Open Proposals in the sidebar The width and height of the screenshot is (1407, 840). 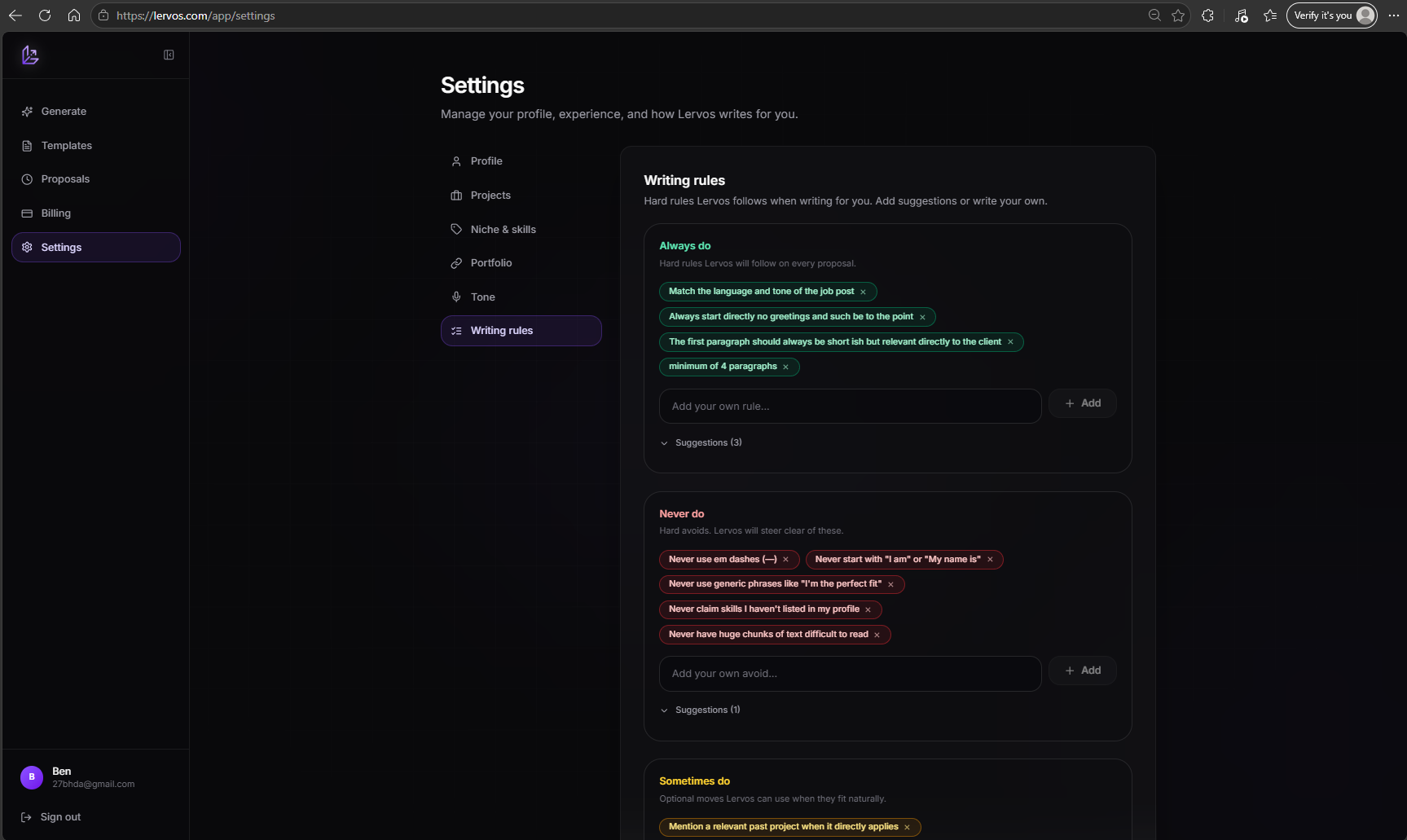[x=96, y=179]
